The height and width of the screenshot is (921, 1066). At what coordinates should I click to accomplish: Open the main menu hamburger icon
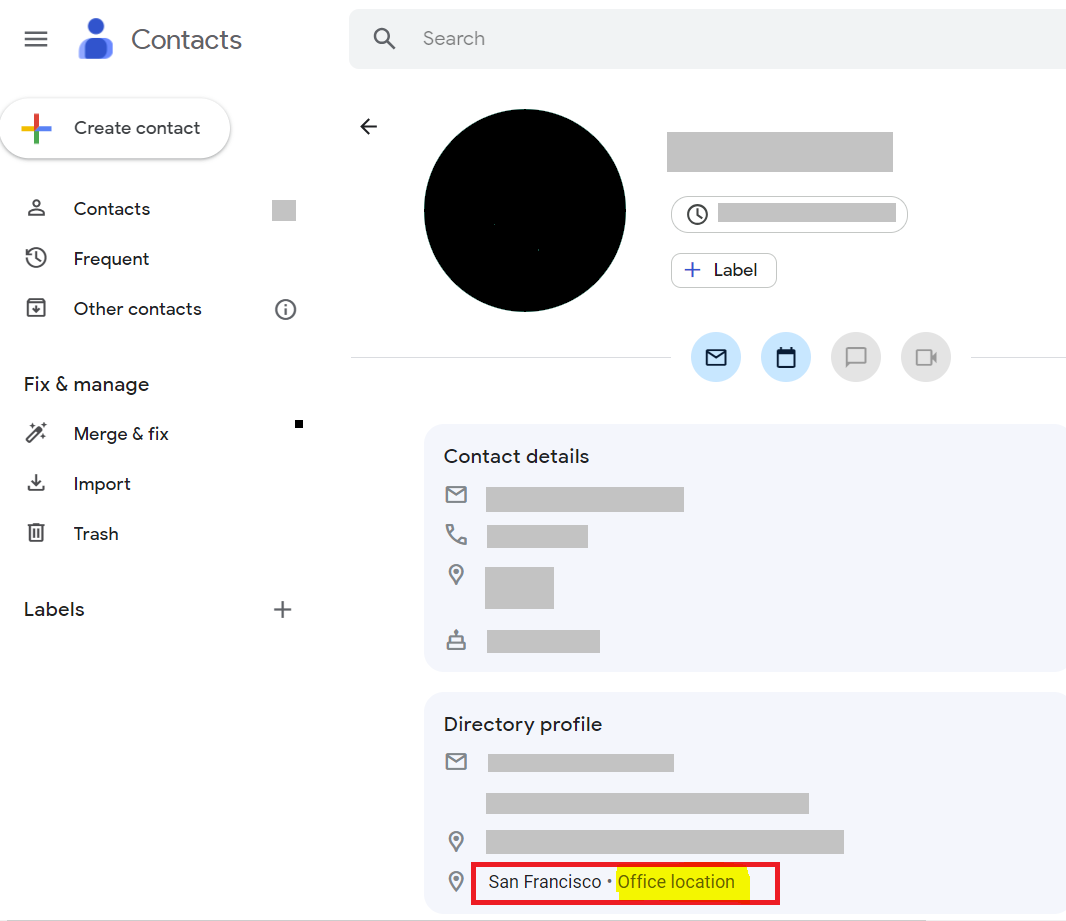tap(36, 39)
